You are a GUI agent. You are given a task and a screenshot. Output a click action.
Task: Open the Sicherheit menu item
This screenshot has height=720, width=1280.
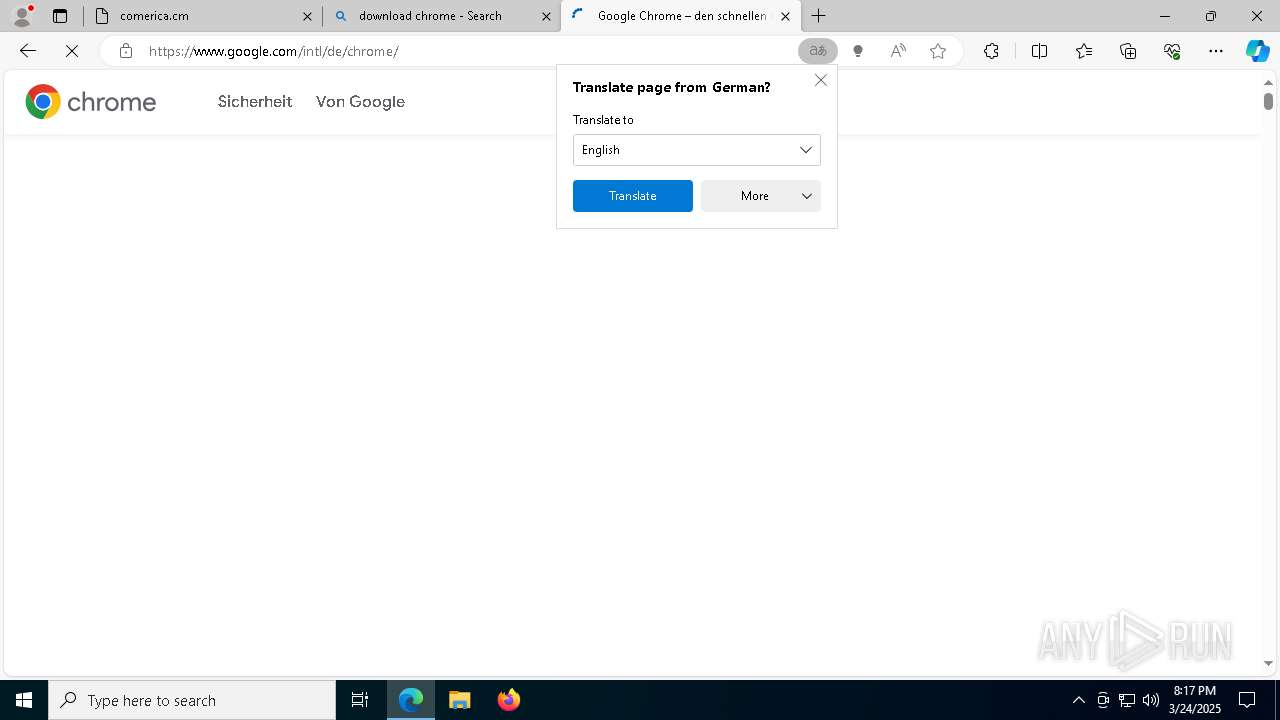click(x=255, y=102)
